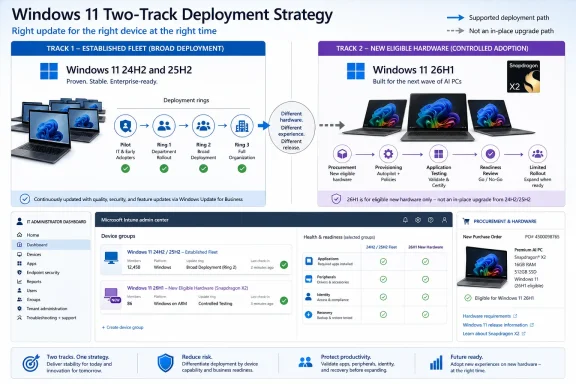Screen dimensions: 576x384
Task: Click the Limited Rollout people icon
Action: click(537, 154)
